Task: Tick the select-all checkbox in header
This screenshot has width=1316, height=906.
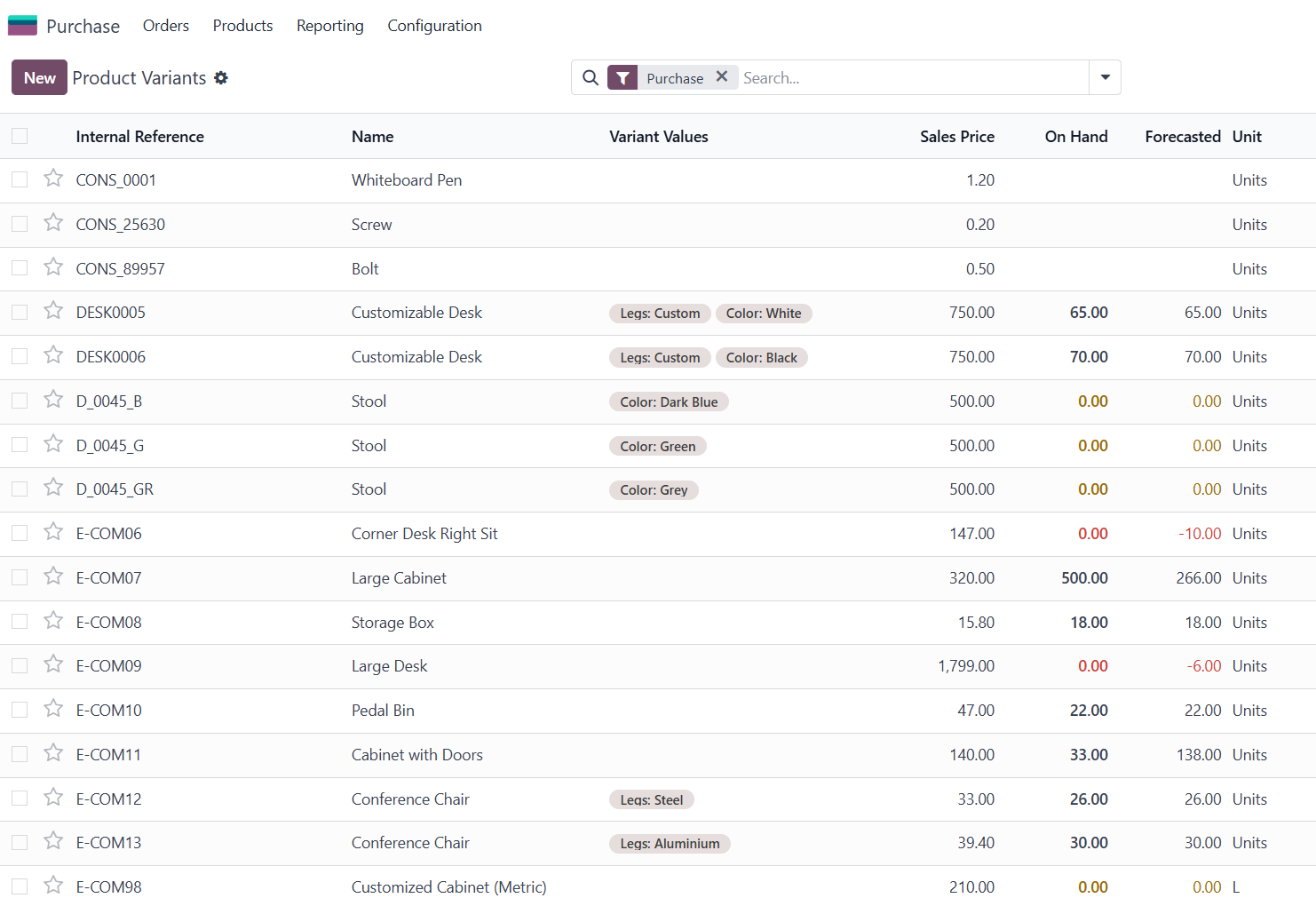Action: tap(20, 136)
